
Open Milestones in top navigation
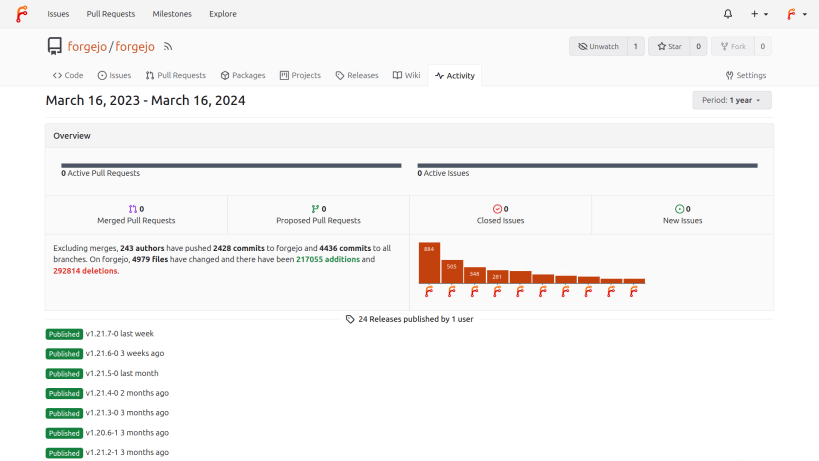click(172, 14)
